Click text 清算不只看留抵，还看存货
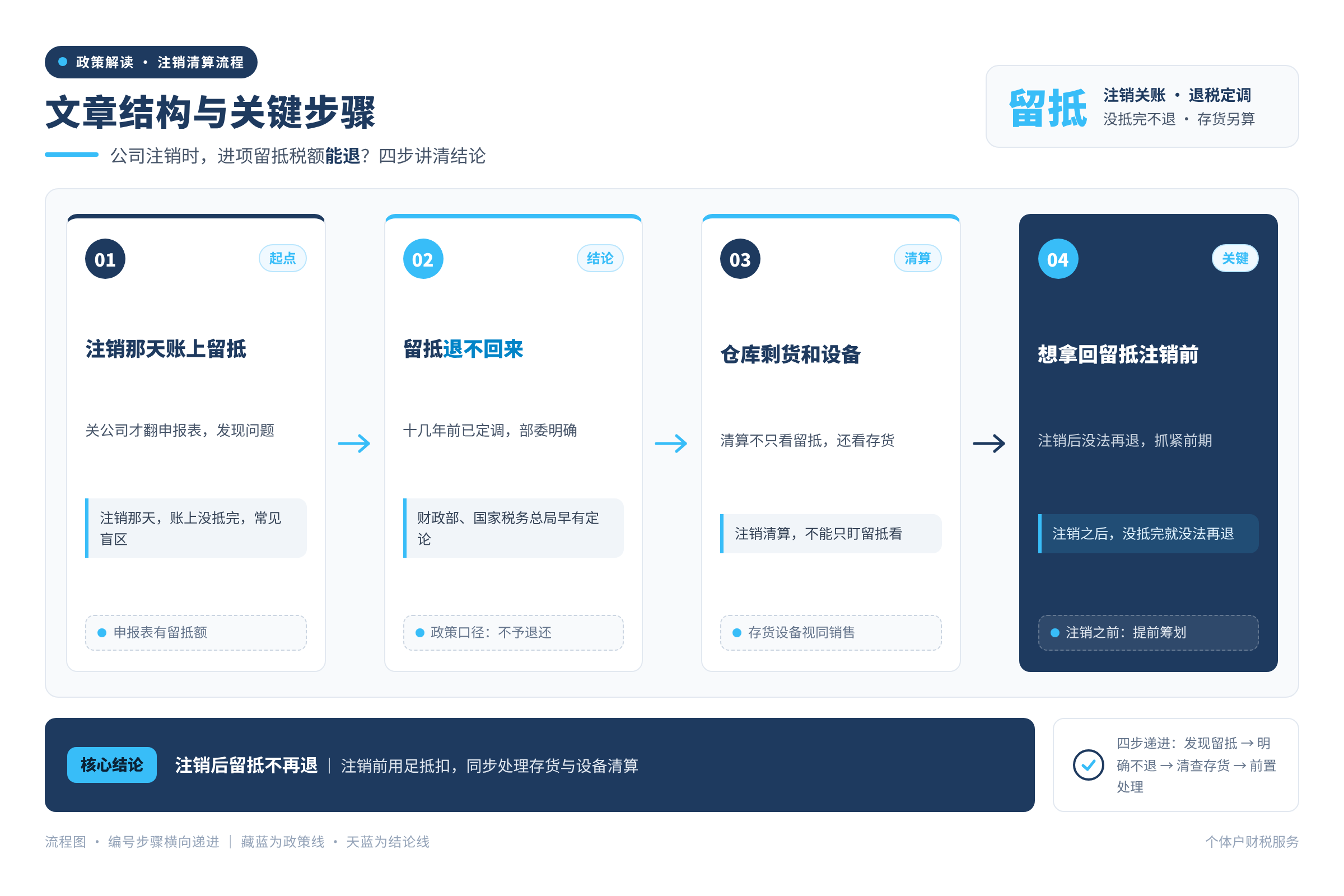Viewport: 1344px width, 896px height. click(808, 441)
